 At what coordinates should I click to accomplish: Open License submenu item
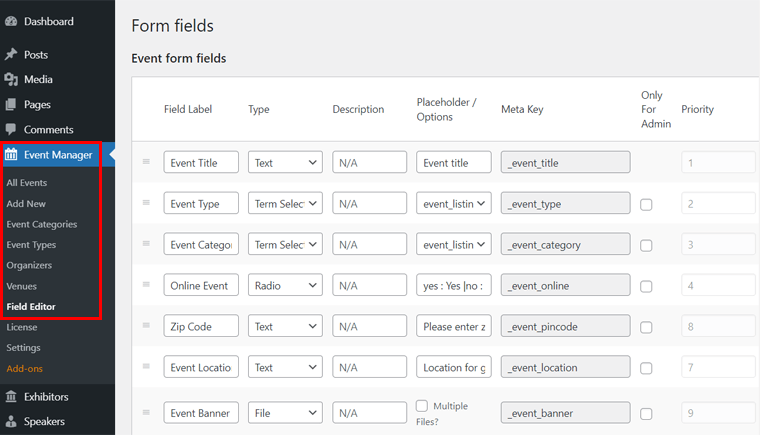(x=22, y=327)
